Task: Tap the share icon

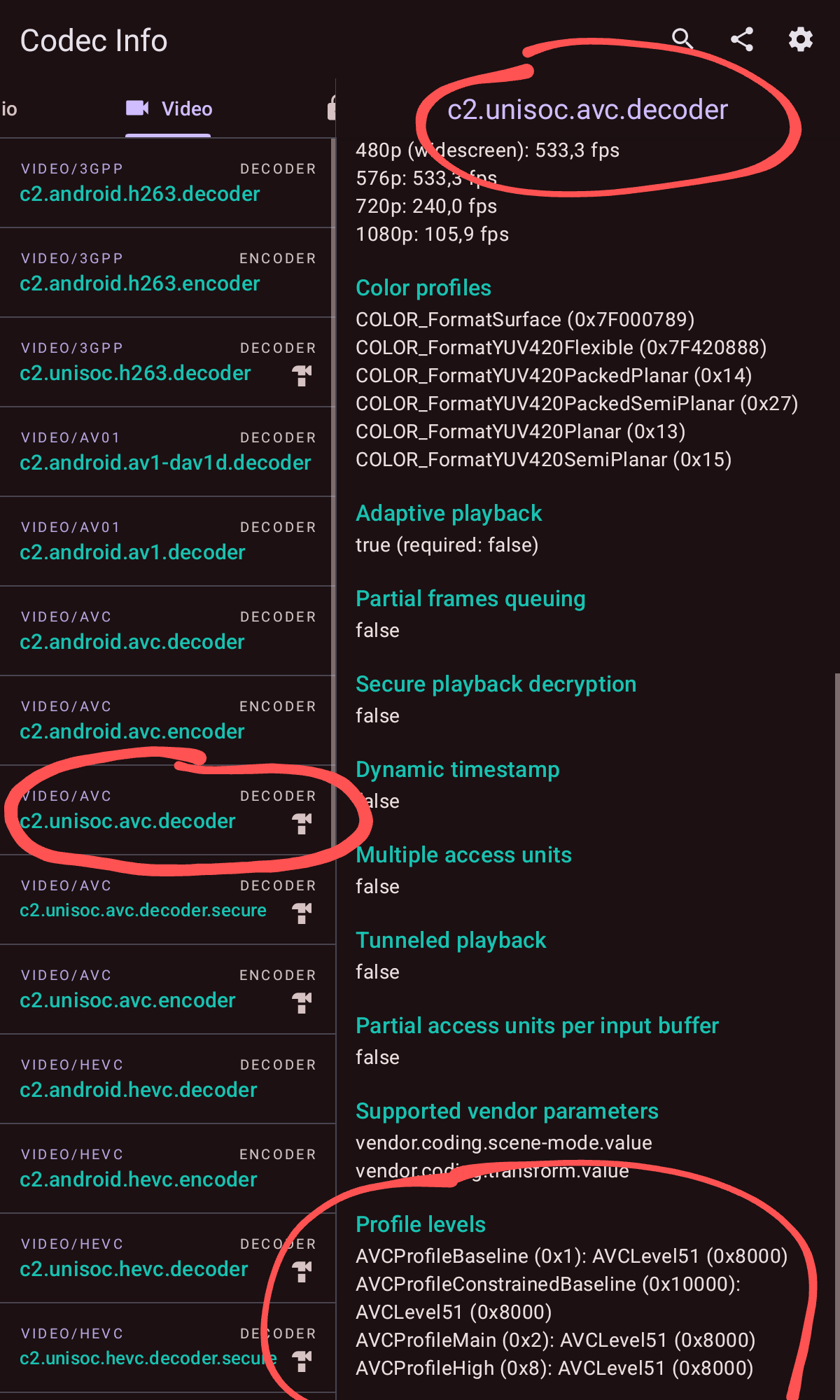Action: 742,39
